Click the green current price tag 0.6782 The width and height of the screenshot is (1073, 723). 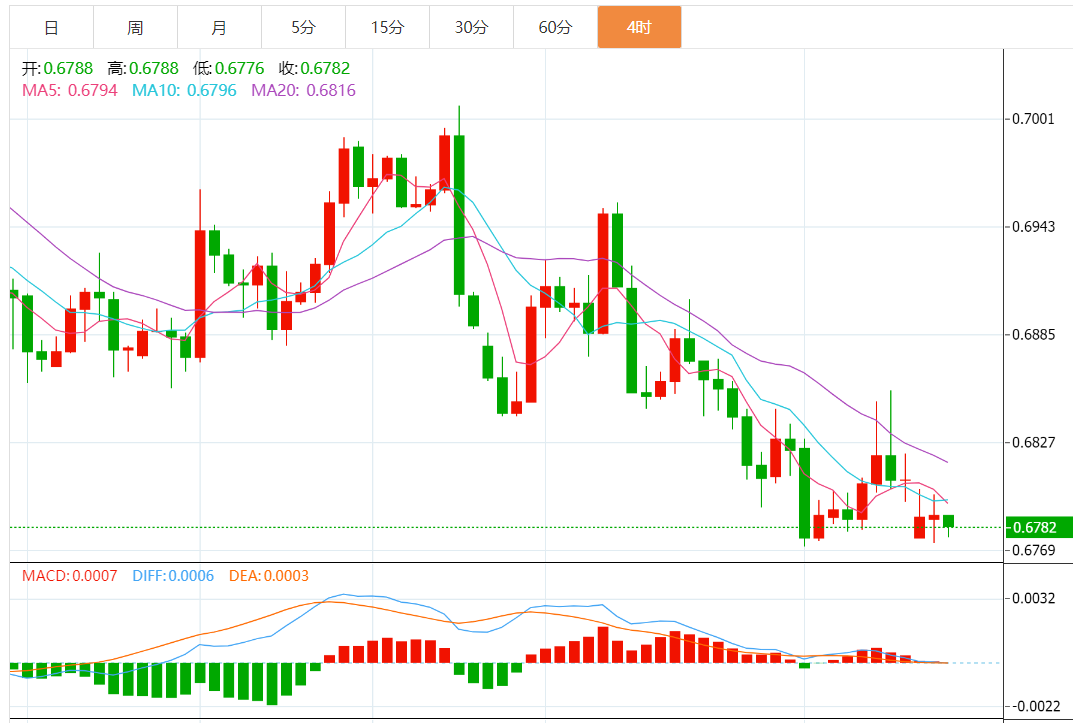(1038, 527)
